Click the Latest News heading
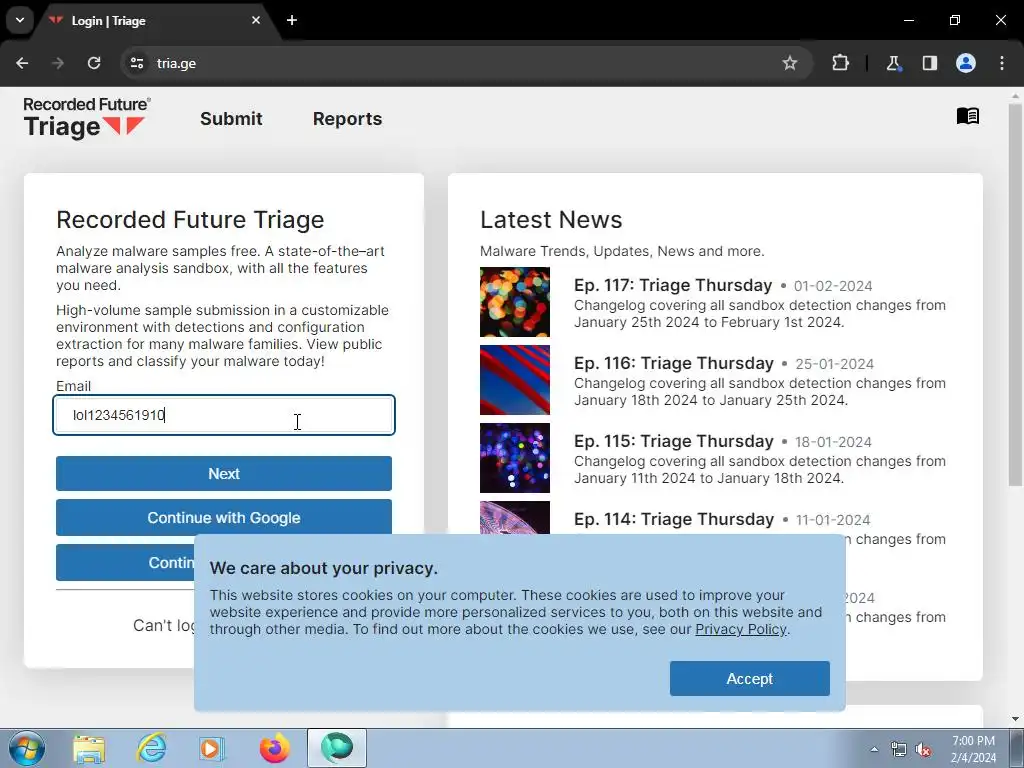The width and height of the screenshot is (1024, 768). 551,220
